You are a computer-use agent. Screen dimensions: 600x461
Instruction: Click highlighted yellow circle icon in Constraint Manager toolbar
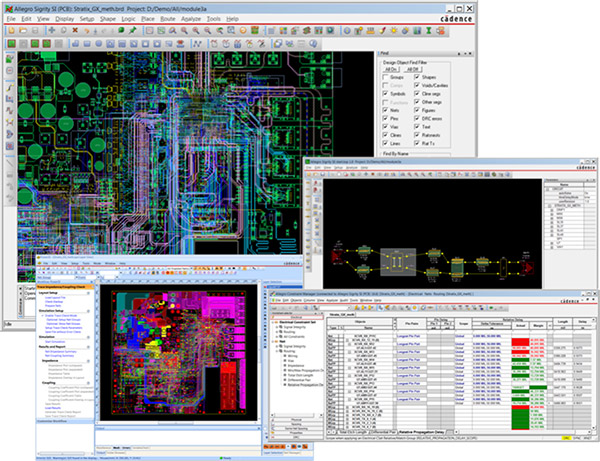pos(414,308)
